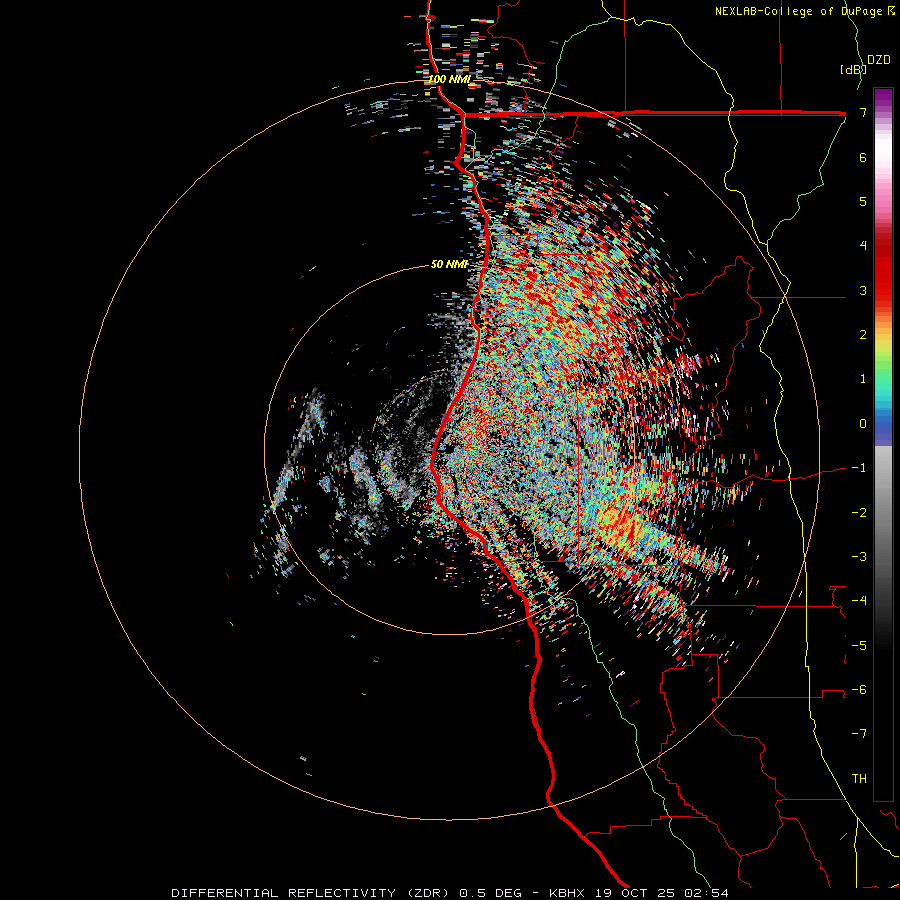900x900 pixels.
Task: Click the -4 dB legend value
Action: pos(859,600)
